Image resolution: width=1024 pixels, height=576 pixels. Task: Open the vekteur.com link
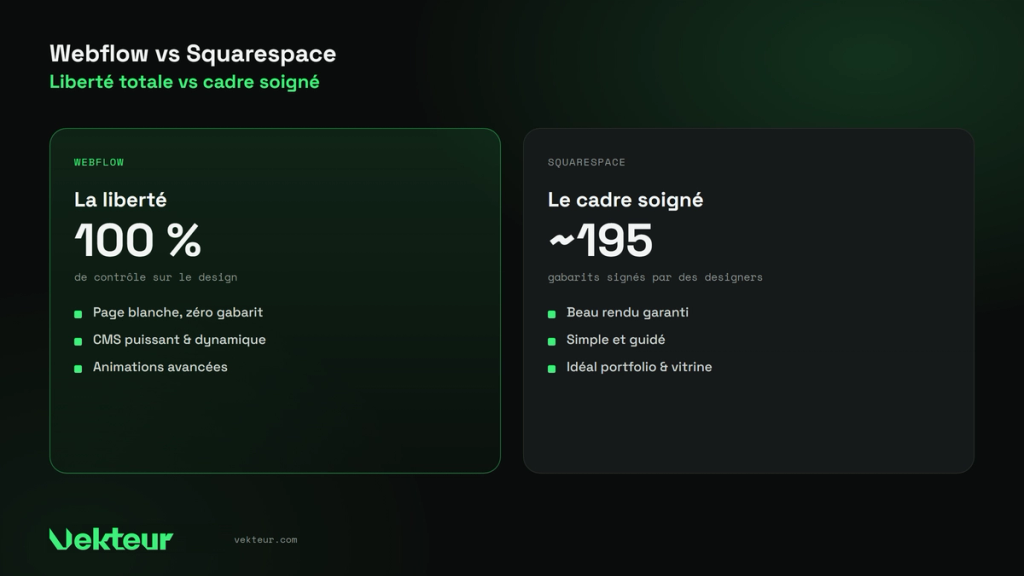(266, 539)
